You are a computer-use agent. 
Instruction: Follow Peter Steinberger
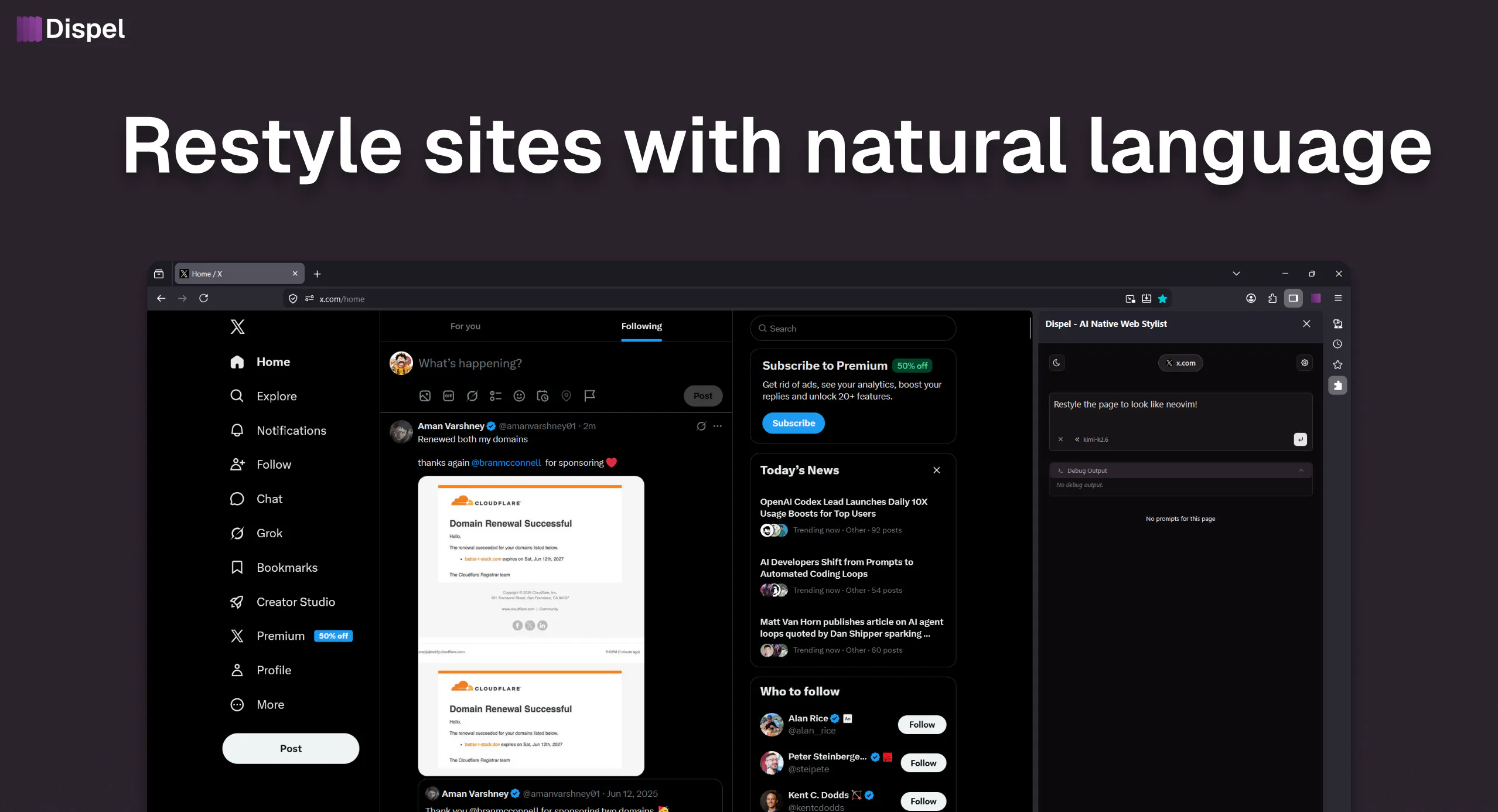point(923,763)
